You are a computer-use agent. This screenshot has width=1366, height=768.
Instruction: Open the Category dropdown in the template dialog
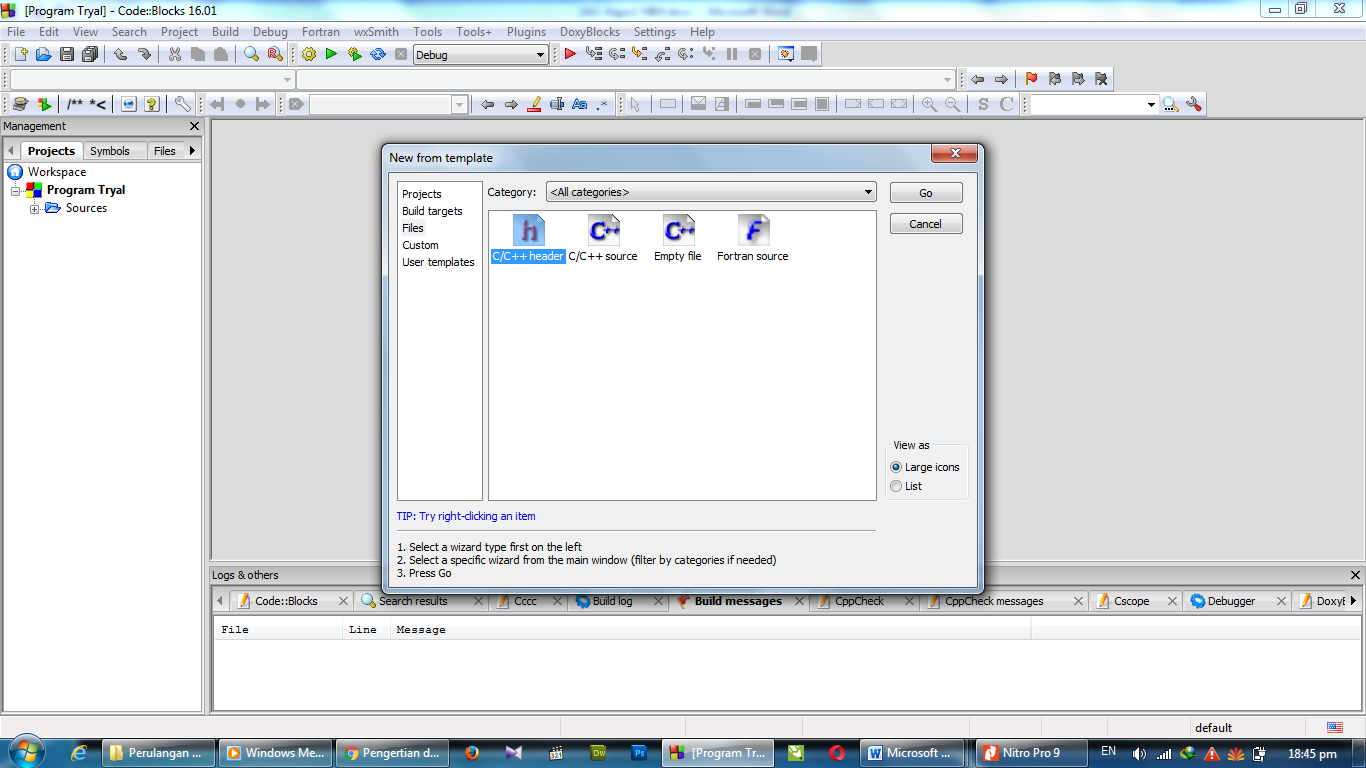(x=866, y=191)
